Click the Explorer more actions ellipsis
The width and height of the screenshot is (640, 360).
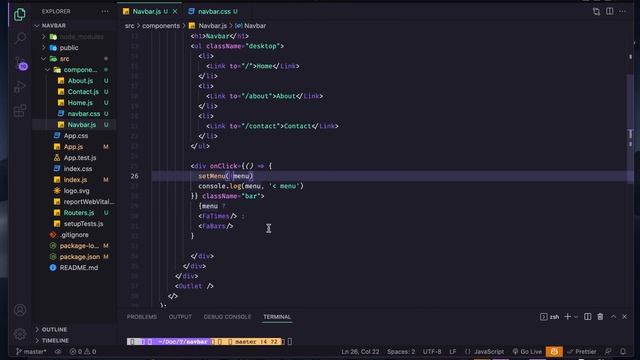pyautogui.click(x=105, y=11)
